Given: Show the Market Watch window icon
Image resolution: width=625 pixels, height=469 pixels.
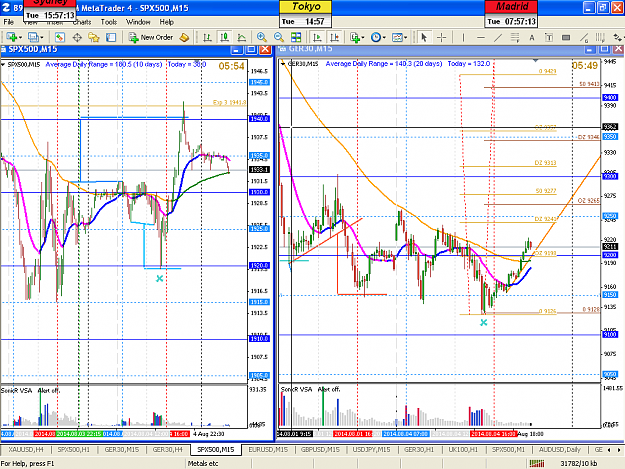Looking at the screenshot, I should (x=59, y=37).
